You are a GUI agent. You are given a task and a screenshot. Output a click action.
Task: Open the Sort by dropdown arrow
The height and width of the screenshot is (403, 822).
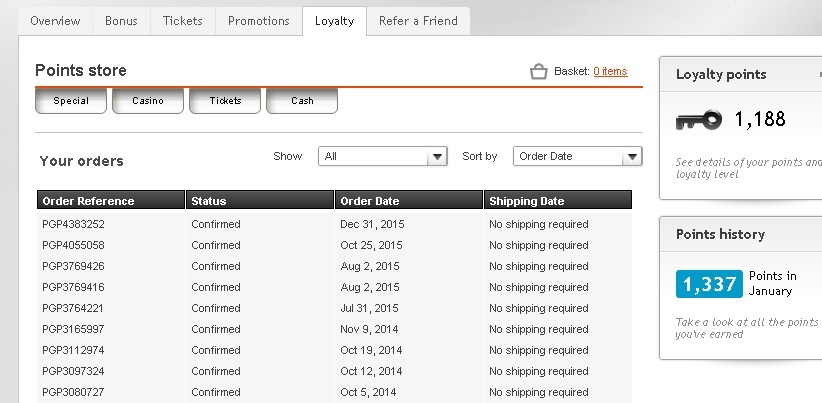point(632,156)
